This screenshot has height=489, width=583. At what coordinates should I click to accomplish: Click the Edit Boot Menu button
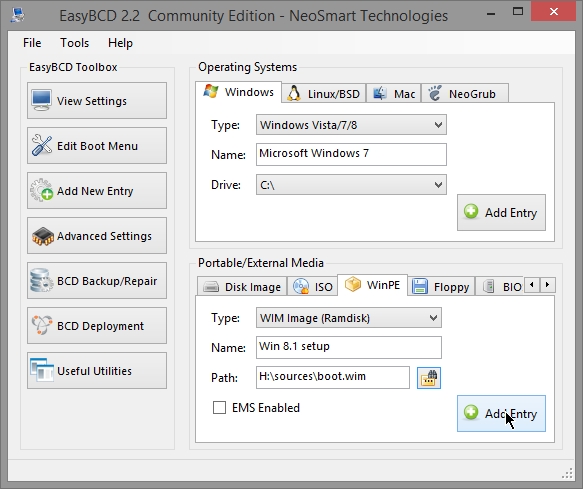tap(97, 146)
